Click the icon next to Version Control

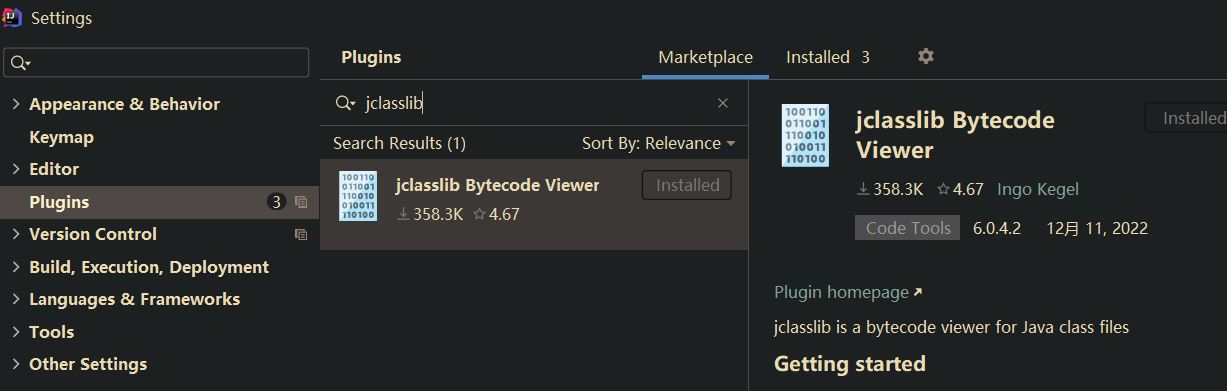click(301, 234)
